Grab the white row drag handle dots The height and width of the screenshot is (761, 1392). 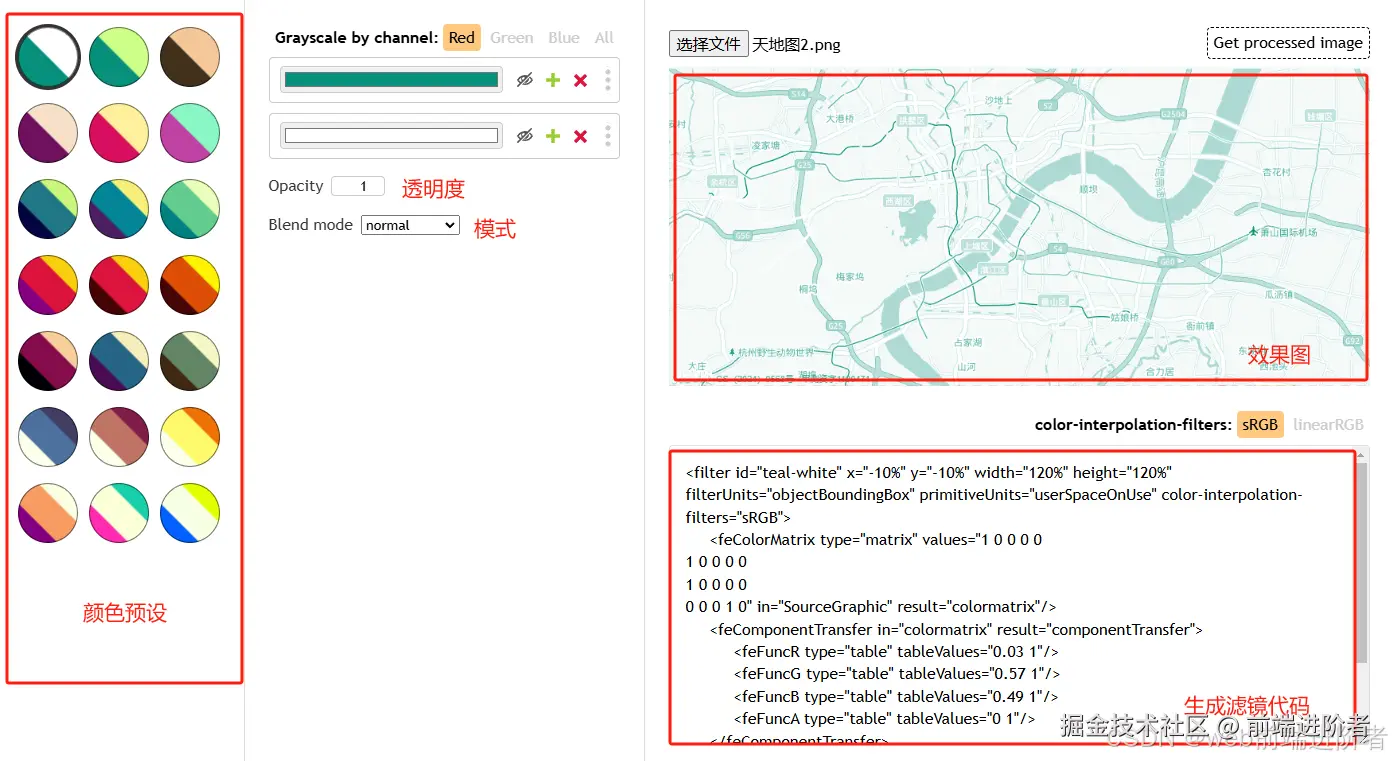[x=607, y=136]
